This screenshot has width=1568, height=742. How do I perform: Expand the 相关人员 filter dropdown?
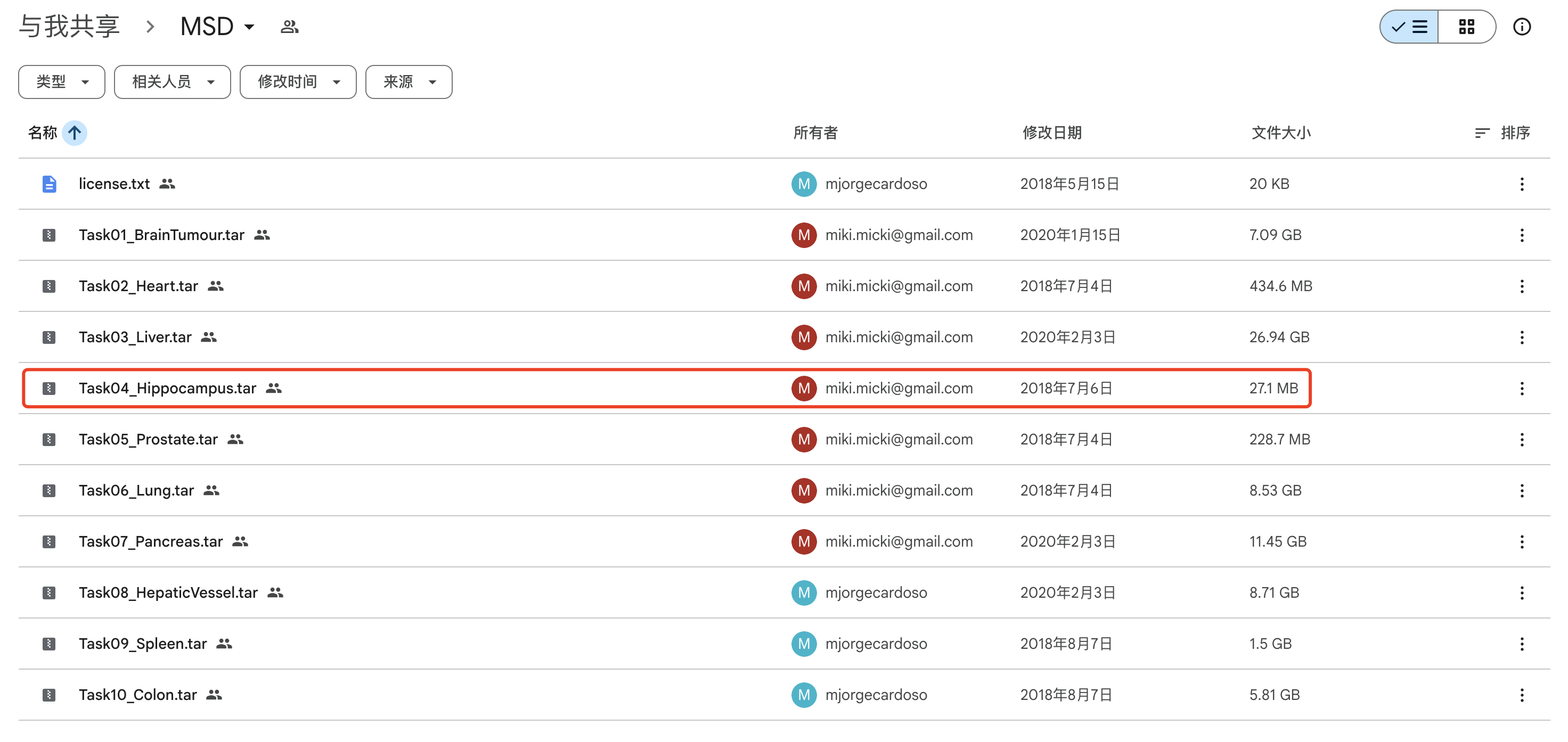172,81
